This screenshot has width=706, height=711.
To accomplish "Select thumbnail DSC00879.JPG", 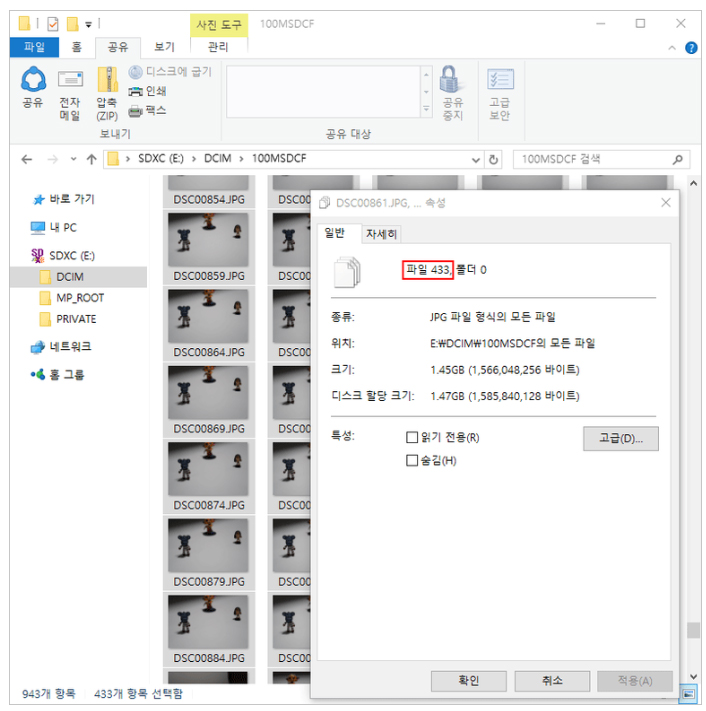I will (x=209, y=553).
